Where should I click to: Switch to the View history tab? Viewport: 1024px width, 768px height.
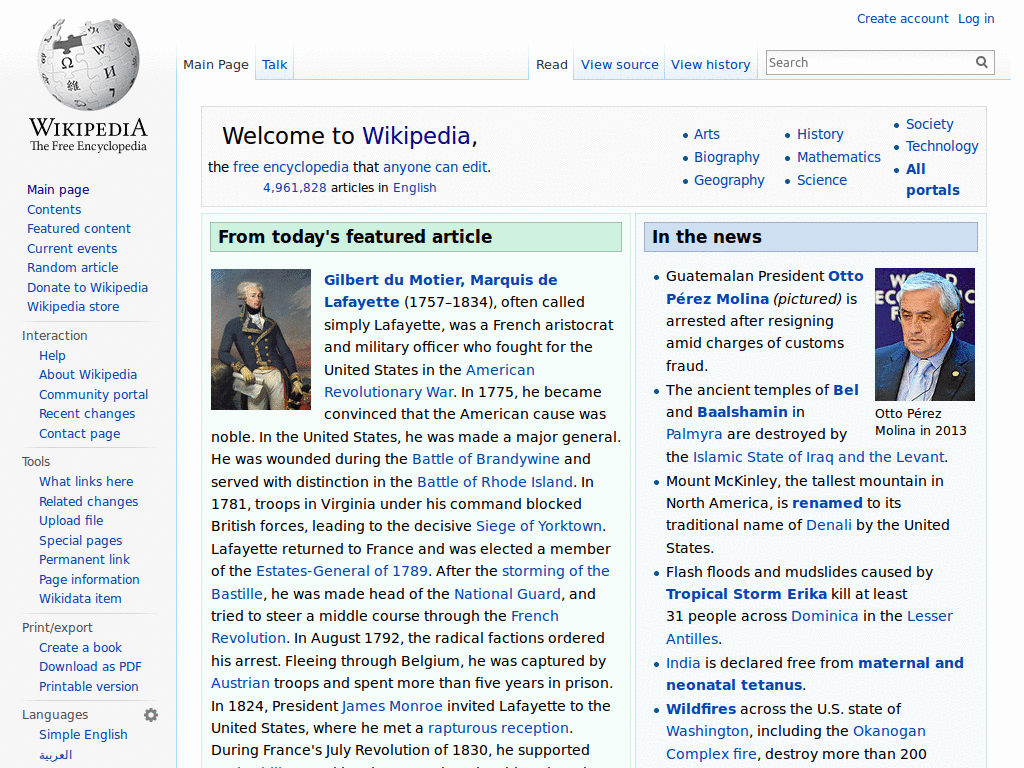(x=710, y=64)
